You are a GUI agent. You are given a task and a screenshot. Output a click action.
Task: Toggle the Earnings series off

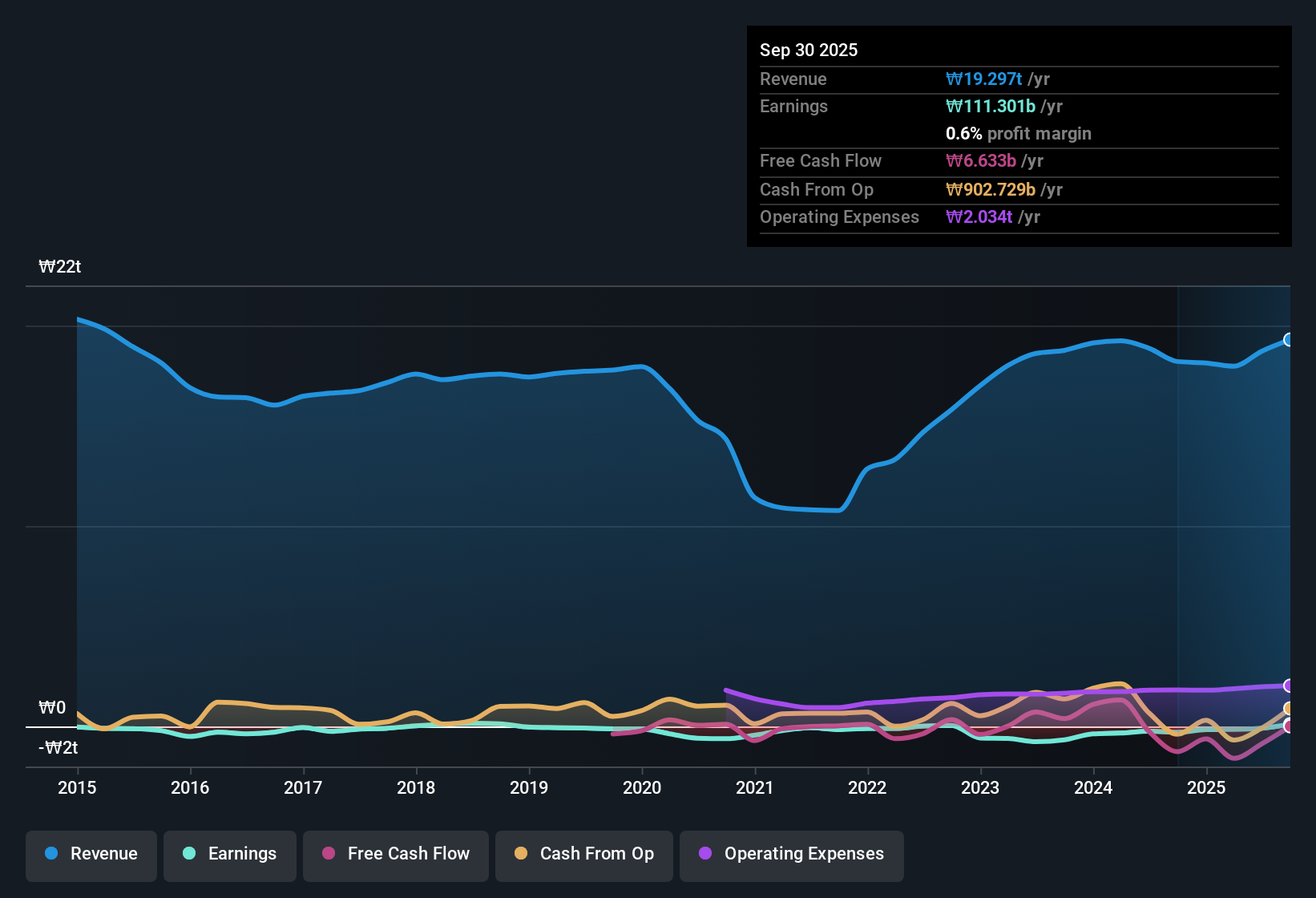(x=229, y=854)
